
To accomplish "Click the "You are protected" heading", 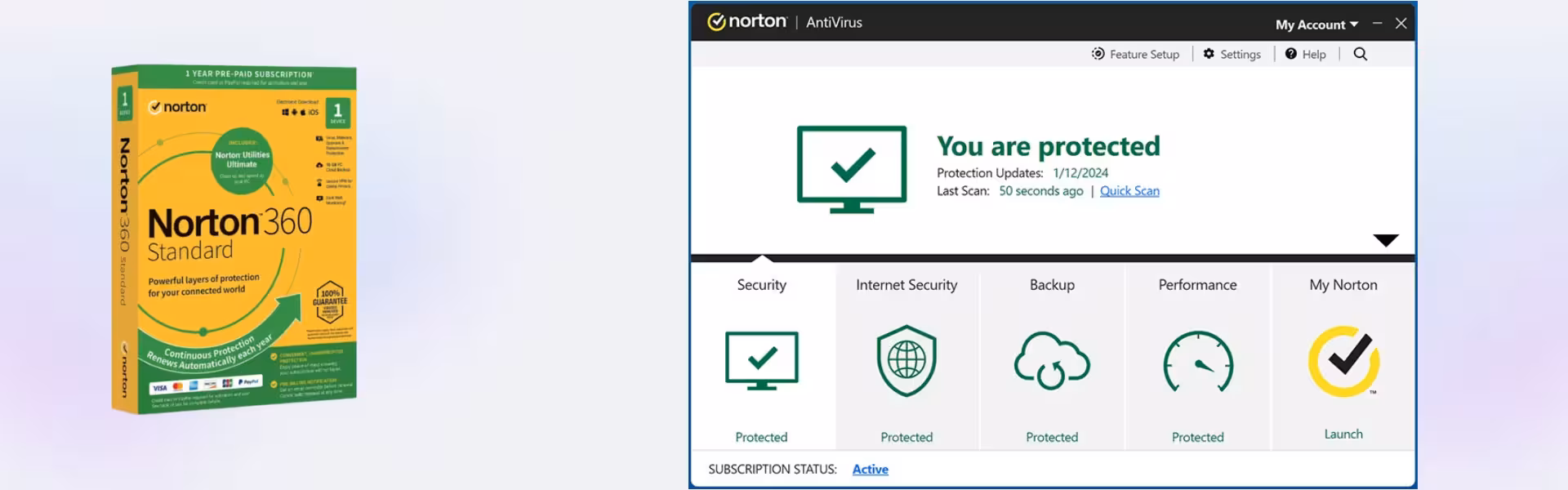I will [x=1049, y=146].
